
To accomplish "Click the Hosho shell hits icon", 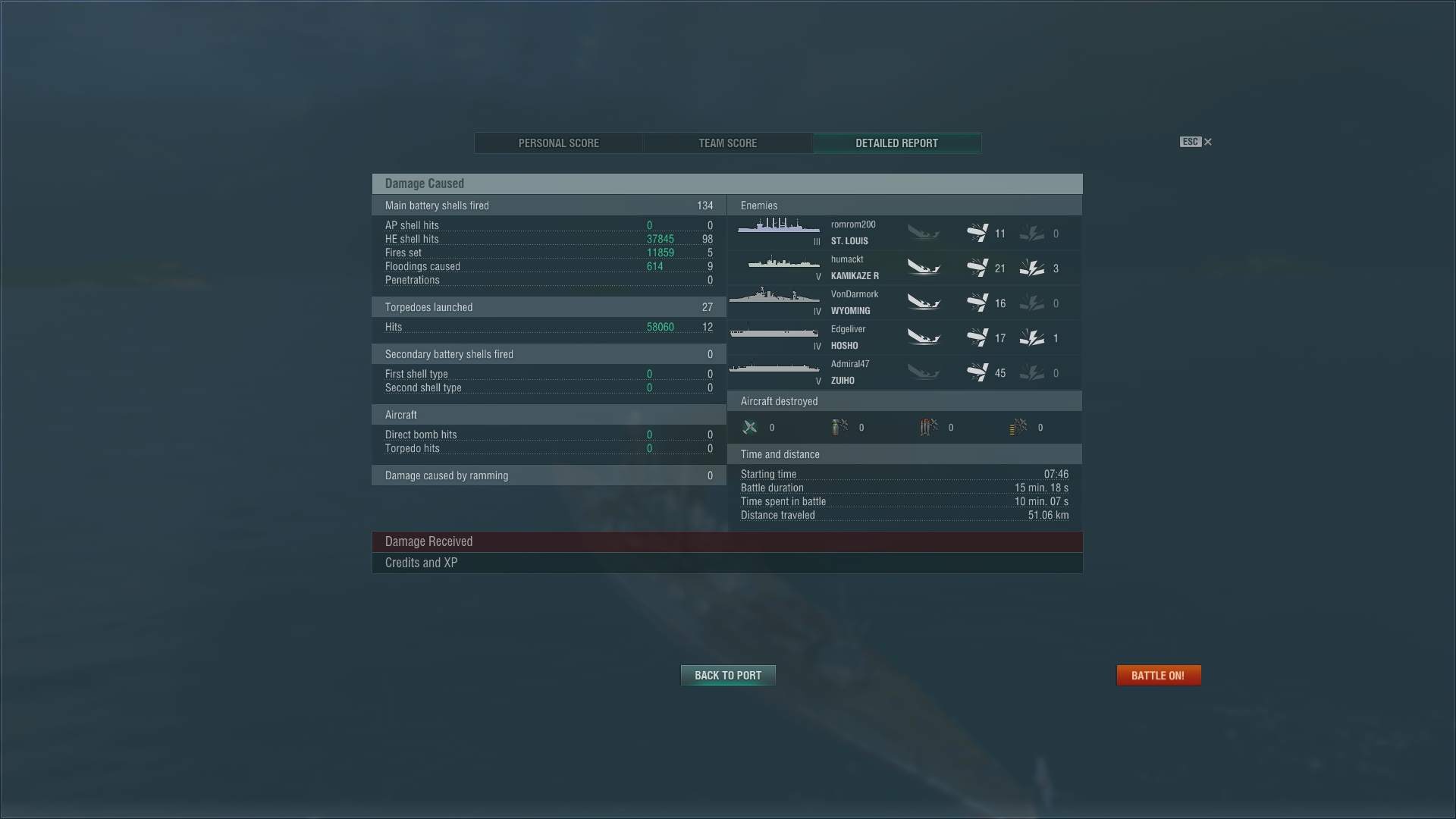I will (x=977, y=338).
